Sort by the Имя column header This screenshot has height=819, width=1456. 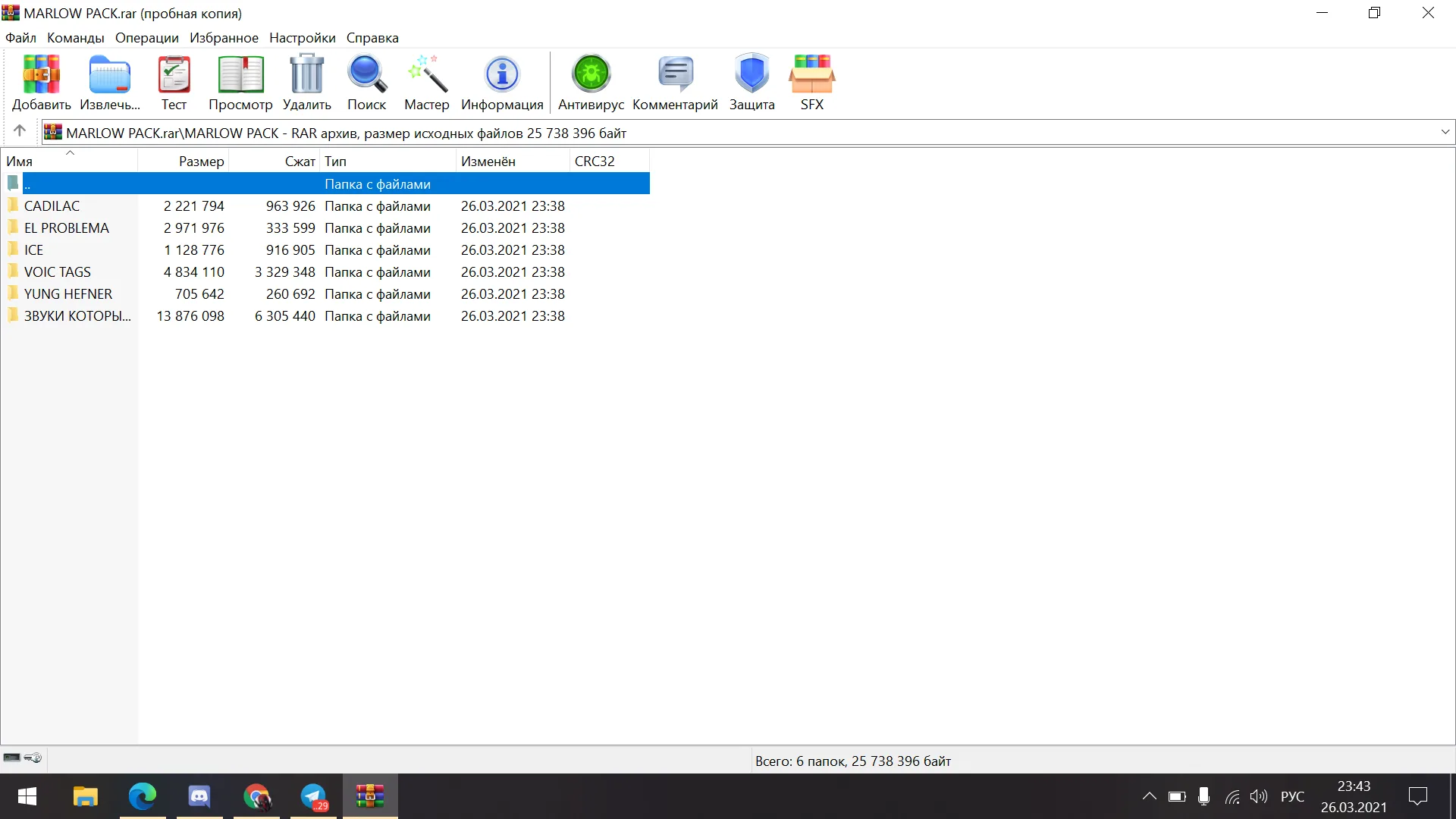pyautogui.click(x=69, y=161)
